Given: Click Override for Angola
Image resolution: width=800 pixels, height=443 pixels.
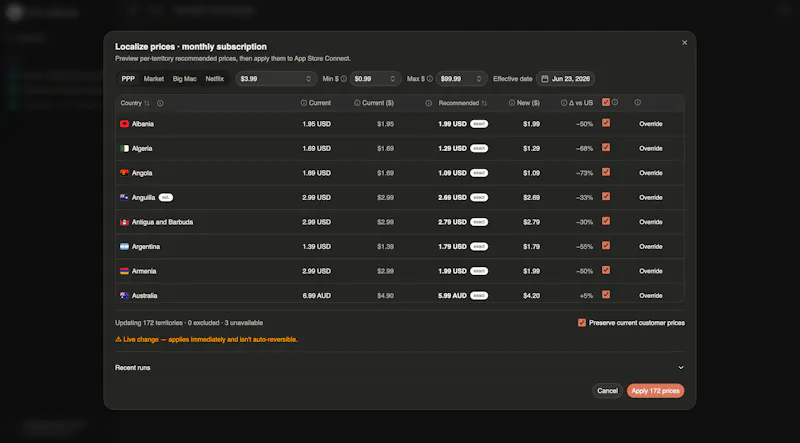Looking at the screenshot, I should 651,173.
